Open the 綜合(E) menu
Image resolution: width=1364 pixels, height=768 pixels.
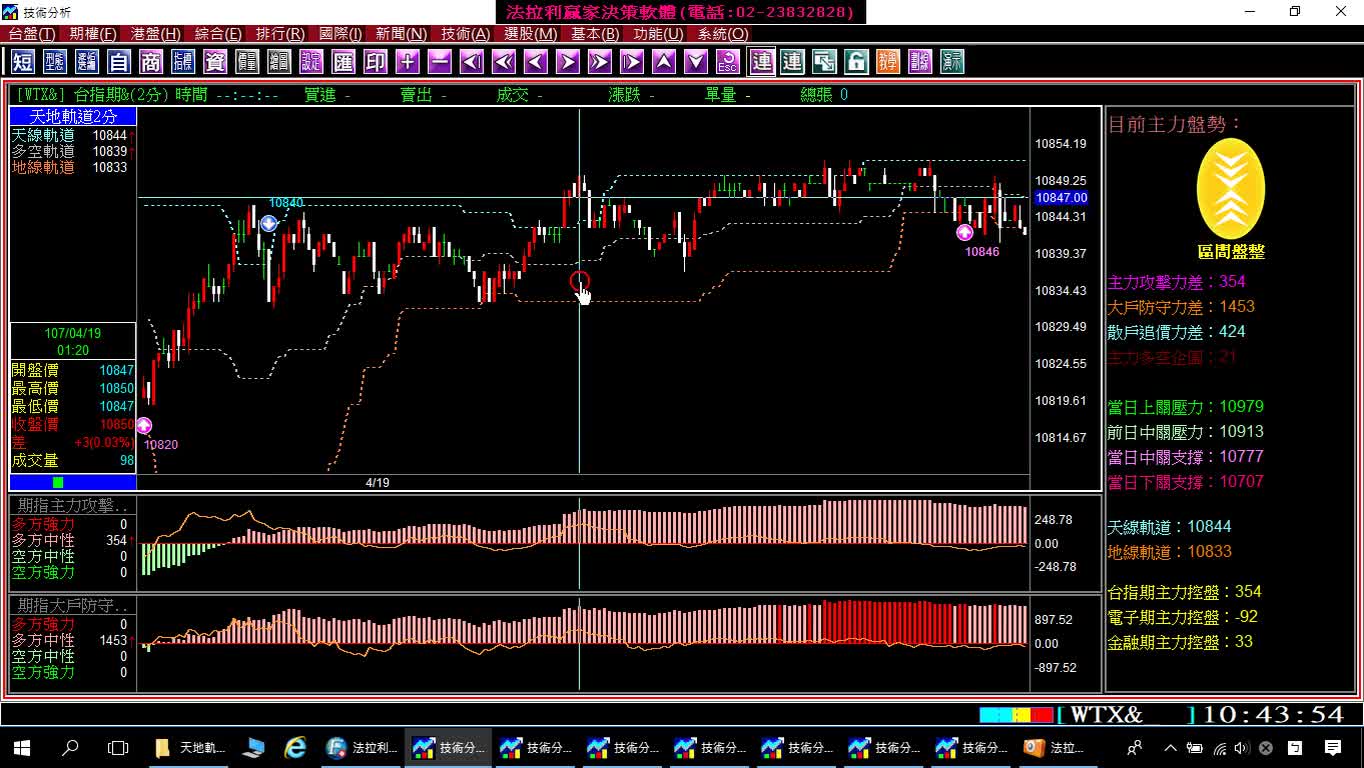tap(218, 34)
